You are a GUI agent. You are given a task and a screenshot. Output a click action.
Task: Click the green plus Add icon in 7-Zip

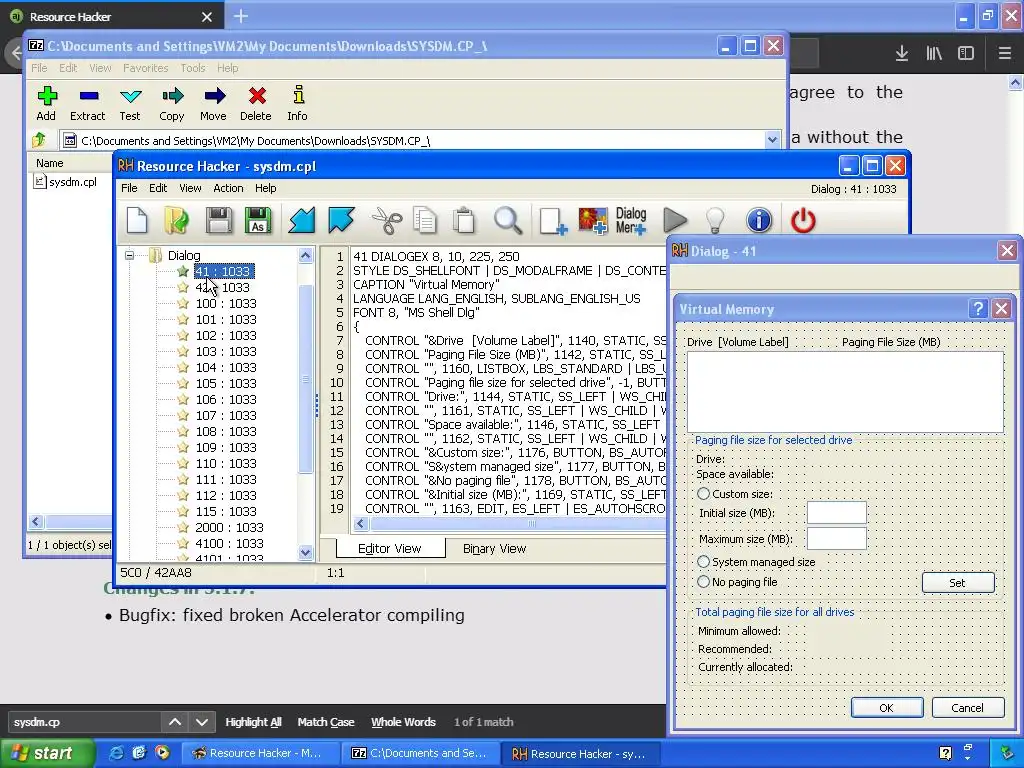(46, 97)
